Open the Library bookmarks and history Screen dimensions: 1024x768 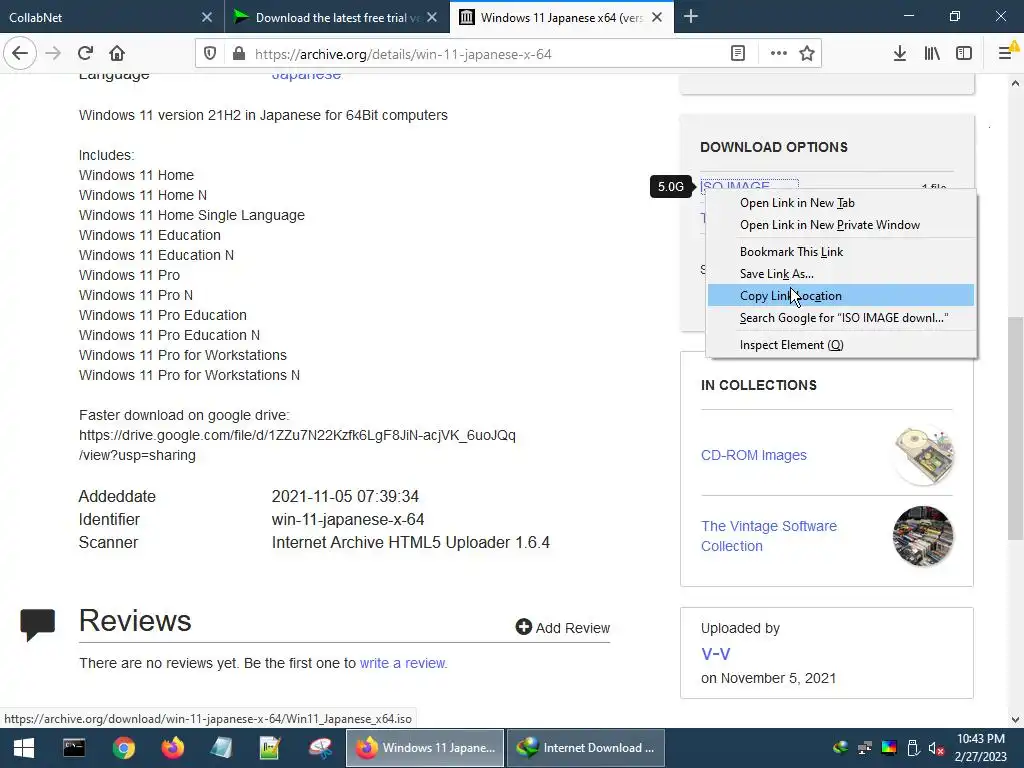pyautogui.click(x=932, y=54)
